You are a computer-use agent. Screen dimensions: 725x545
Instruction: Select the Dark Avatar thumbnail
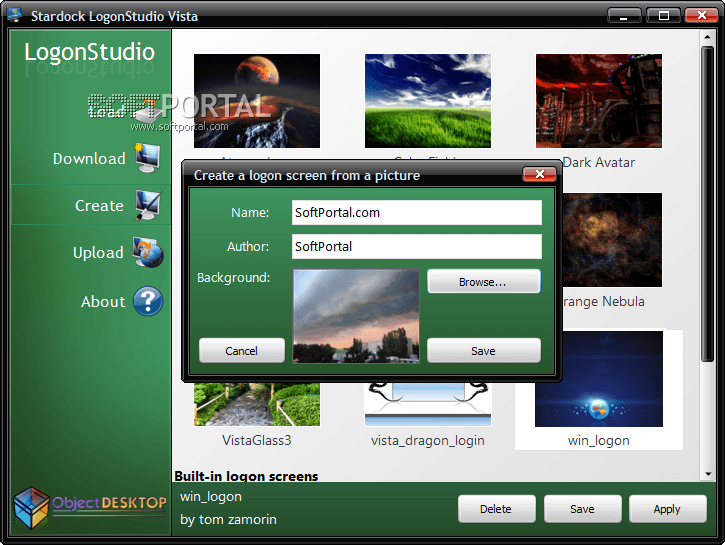pyautogui.click(x=599, y=101)
